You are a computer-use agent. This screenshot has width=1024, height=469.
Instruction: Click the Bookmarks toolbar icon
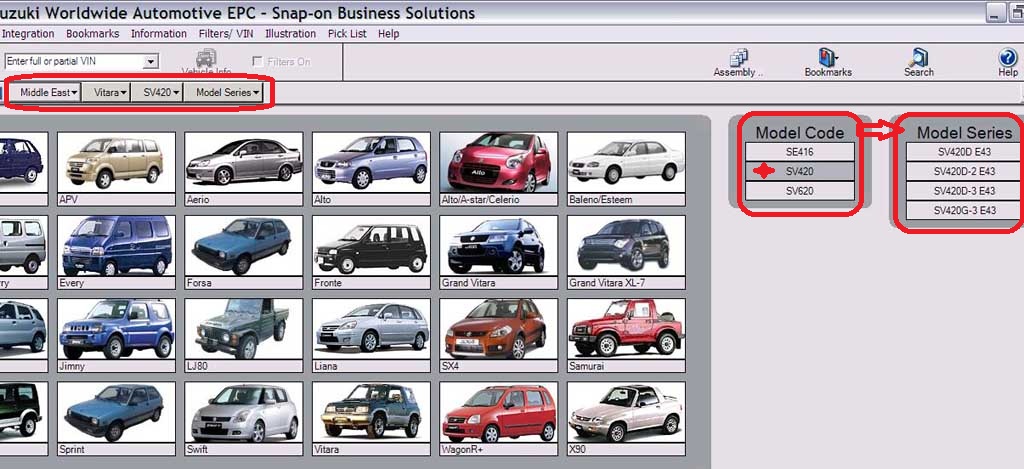(827, 60)
